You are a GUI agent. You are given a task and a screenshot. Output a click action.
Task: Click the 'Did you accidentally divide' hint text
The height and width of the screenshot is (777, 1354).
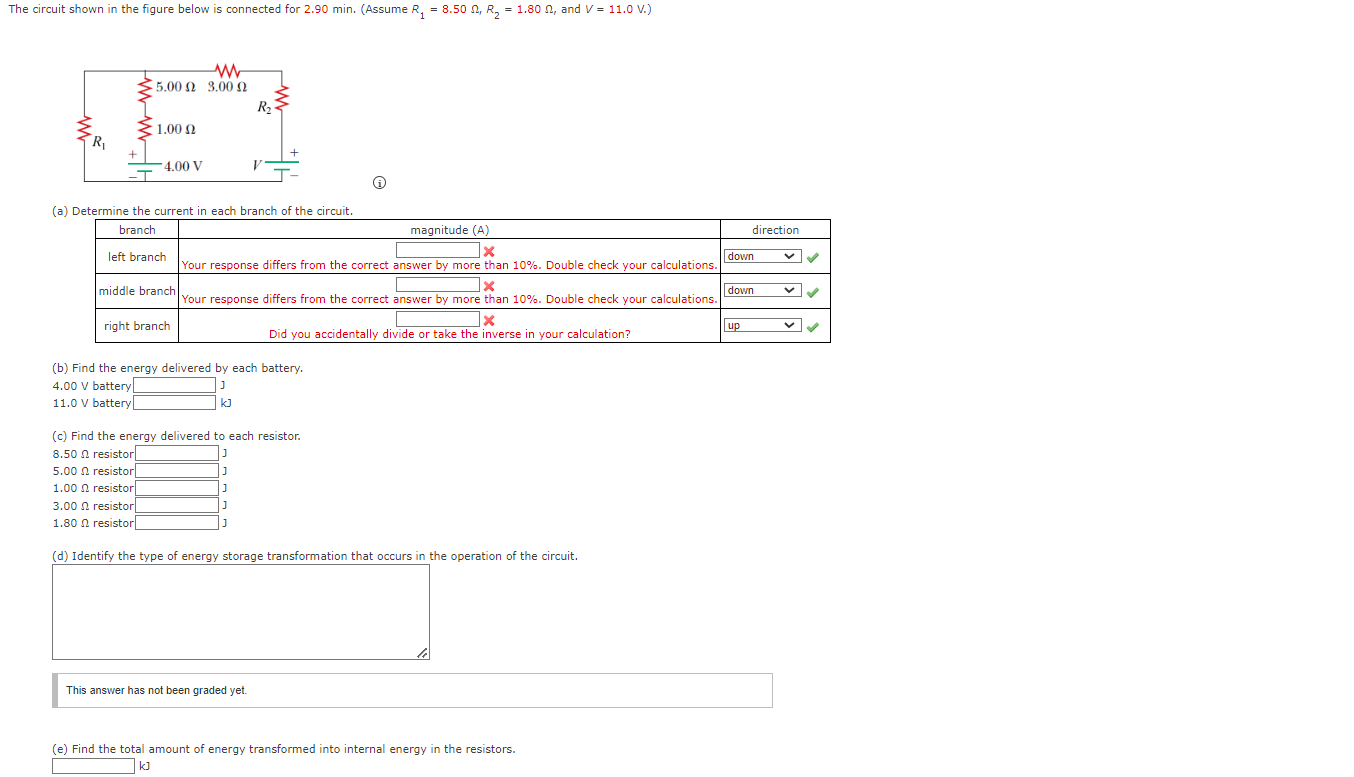[x=450, y=334]
